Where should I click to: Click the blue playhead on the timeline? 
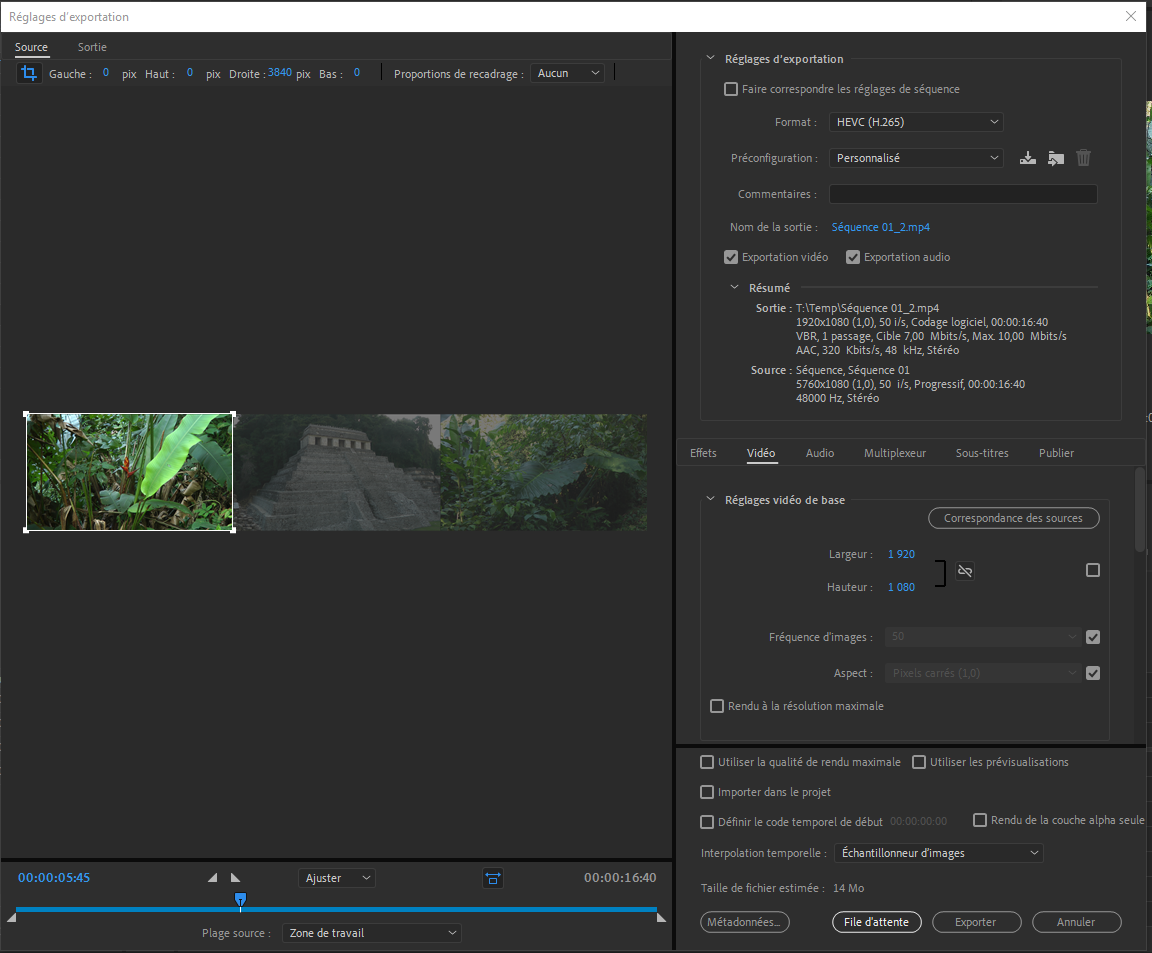tap(240, 899)
